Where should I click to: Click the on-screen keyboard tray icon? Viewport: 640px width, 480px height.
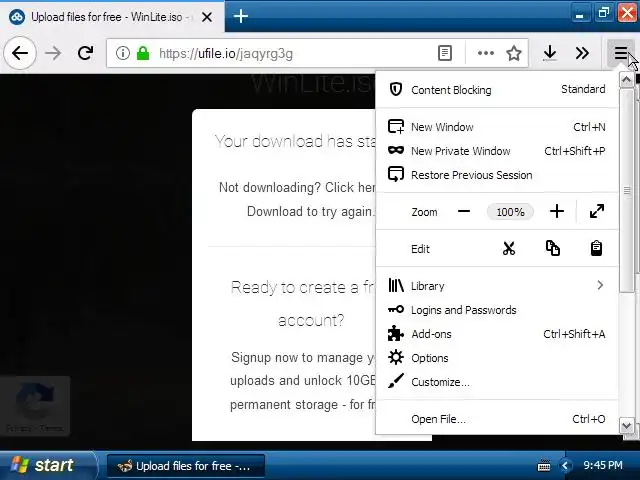pyautogui.click(x=544, y=465)
